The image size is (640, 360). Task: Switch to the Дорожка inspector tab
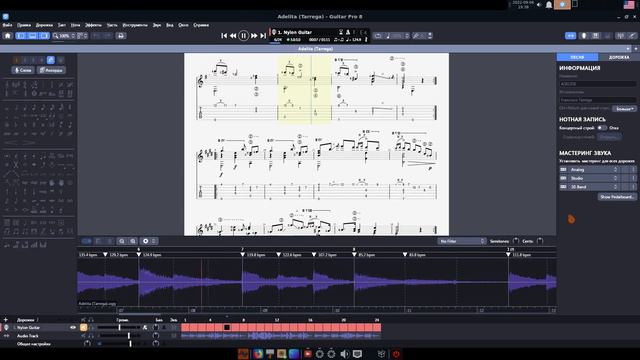point(619,57)
